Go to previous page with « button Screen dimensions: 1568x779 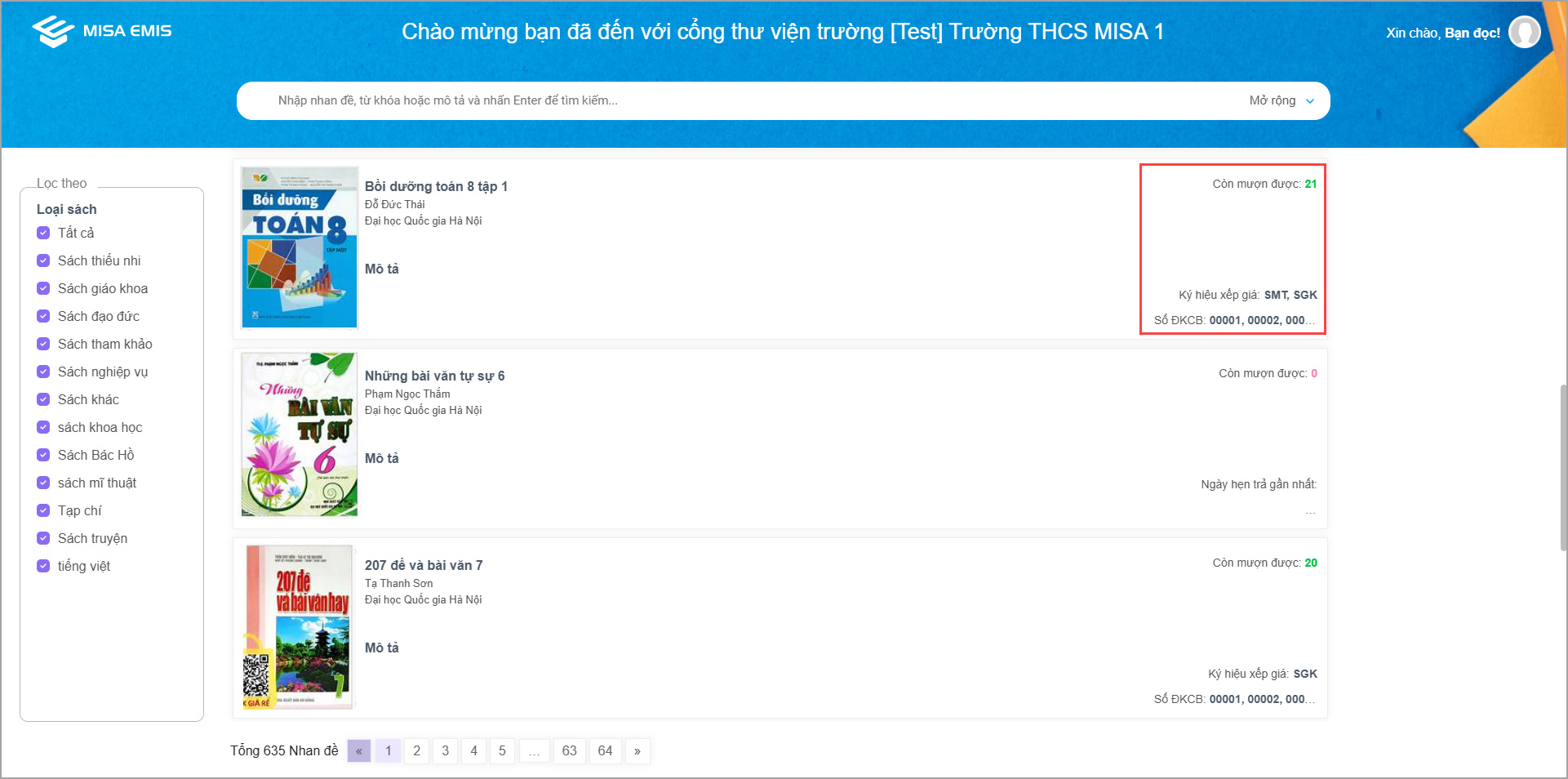(359, 751)
